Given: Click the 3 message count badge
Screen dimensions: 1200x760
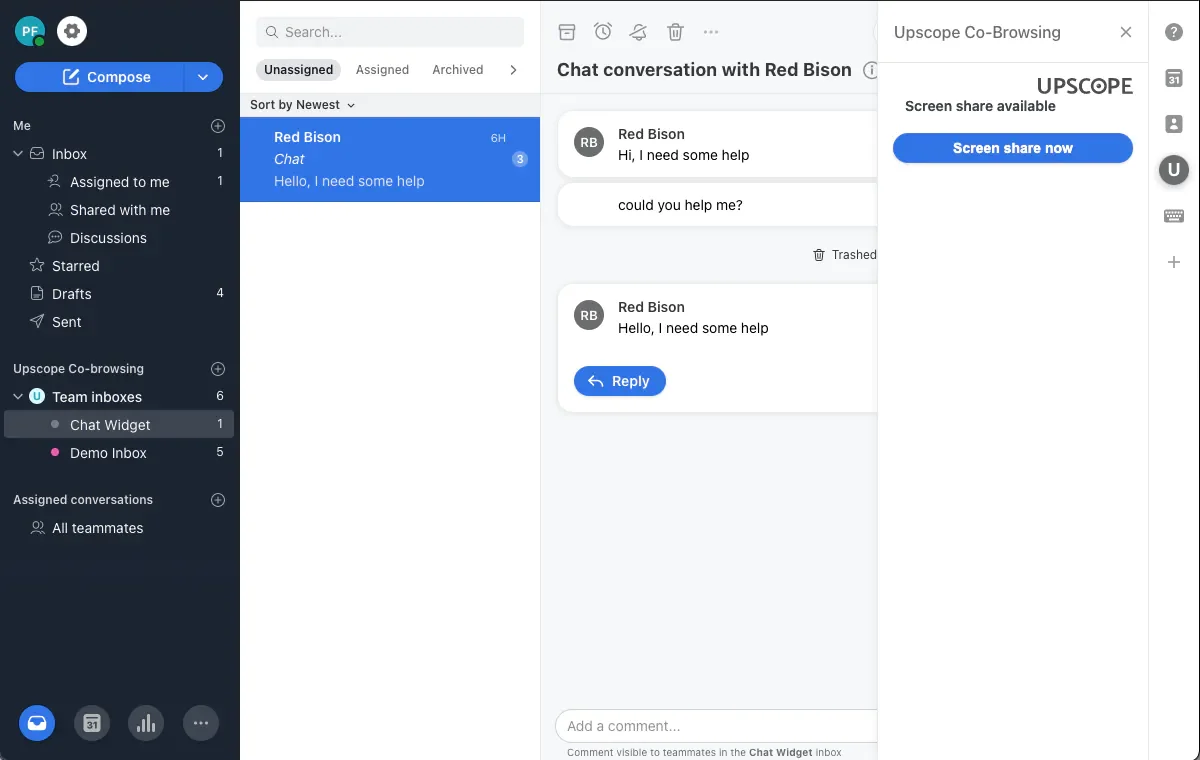Looking at the screenshot, I should point(520,159).
